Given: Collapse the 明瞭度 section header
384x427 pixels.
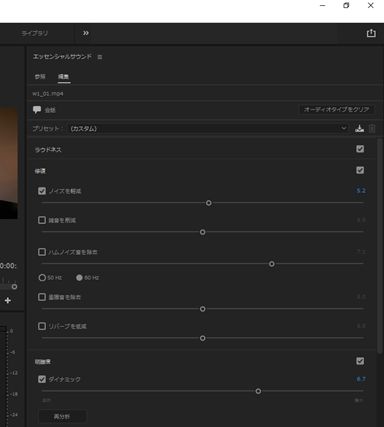Looking at the screenshot, I should pyautogui.click(x=43, y=362).
